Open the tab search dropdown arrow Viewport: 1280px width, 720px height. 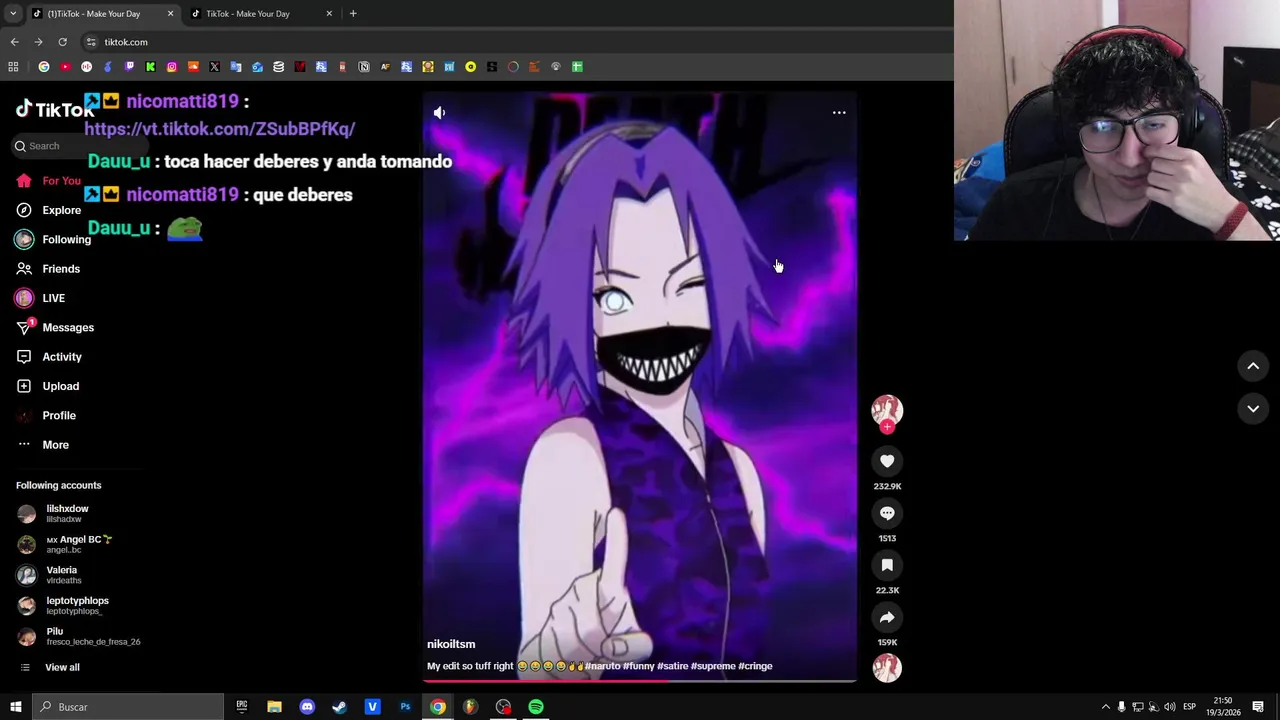tap(13, 14)
